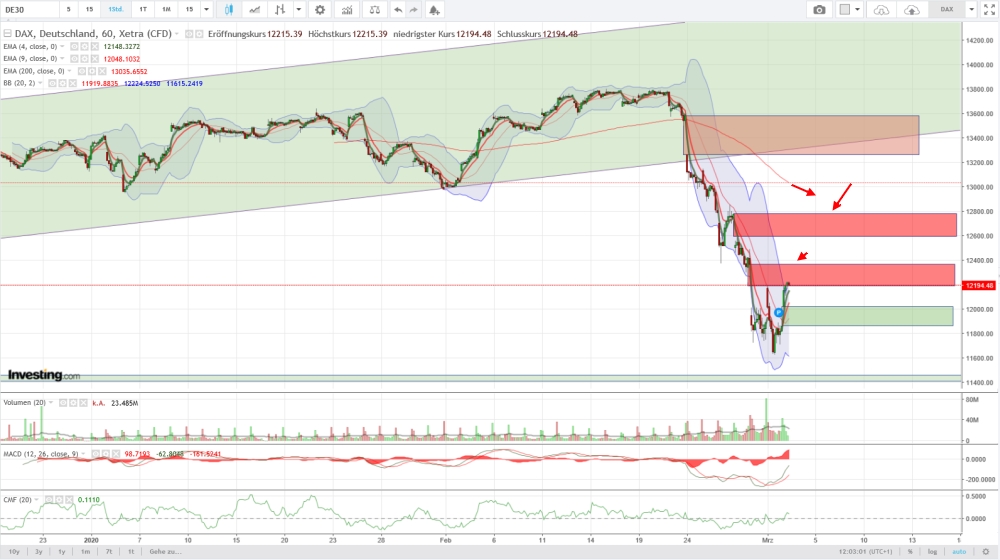The image size is (1000, 560).
Task: Open Bollinger Bands settings
Action: (x=62, y=84)
